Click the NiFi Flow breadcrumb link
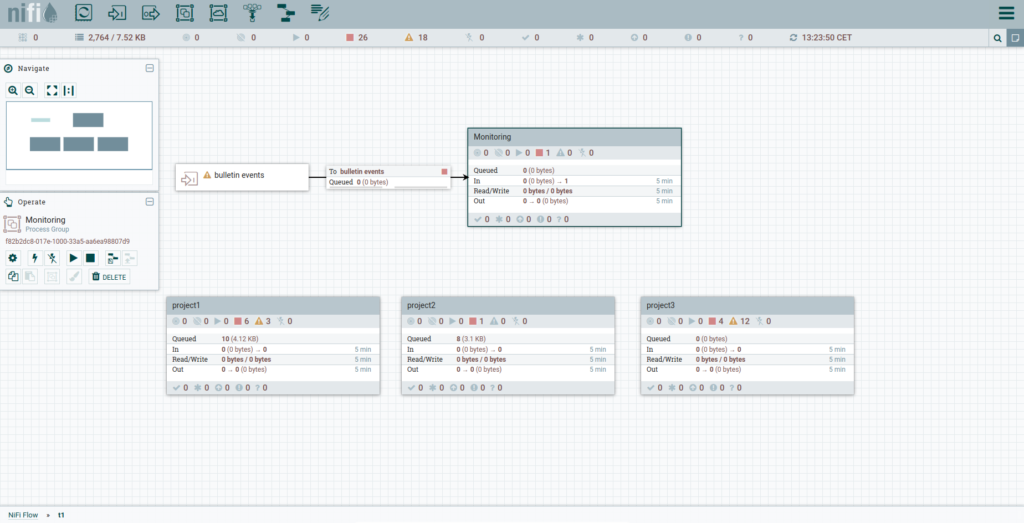The image size is (1024, 523). (23, 515)
